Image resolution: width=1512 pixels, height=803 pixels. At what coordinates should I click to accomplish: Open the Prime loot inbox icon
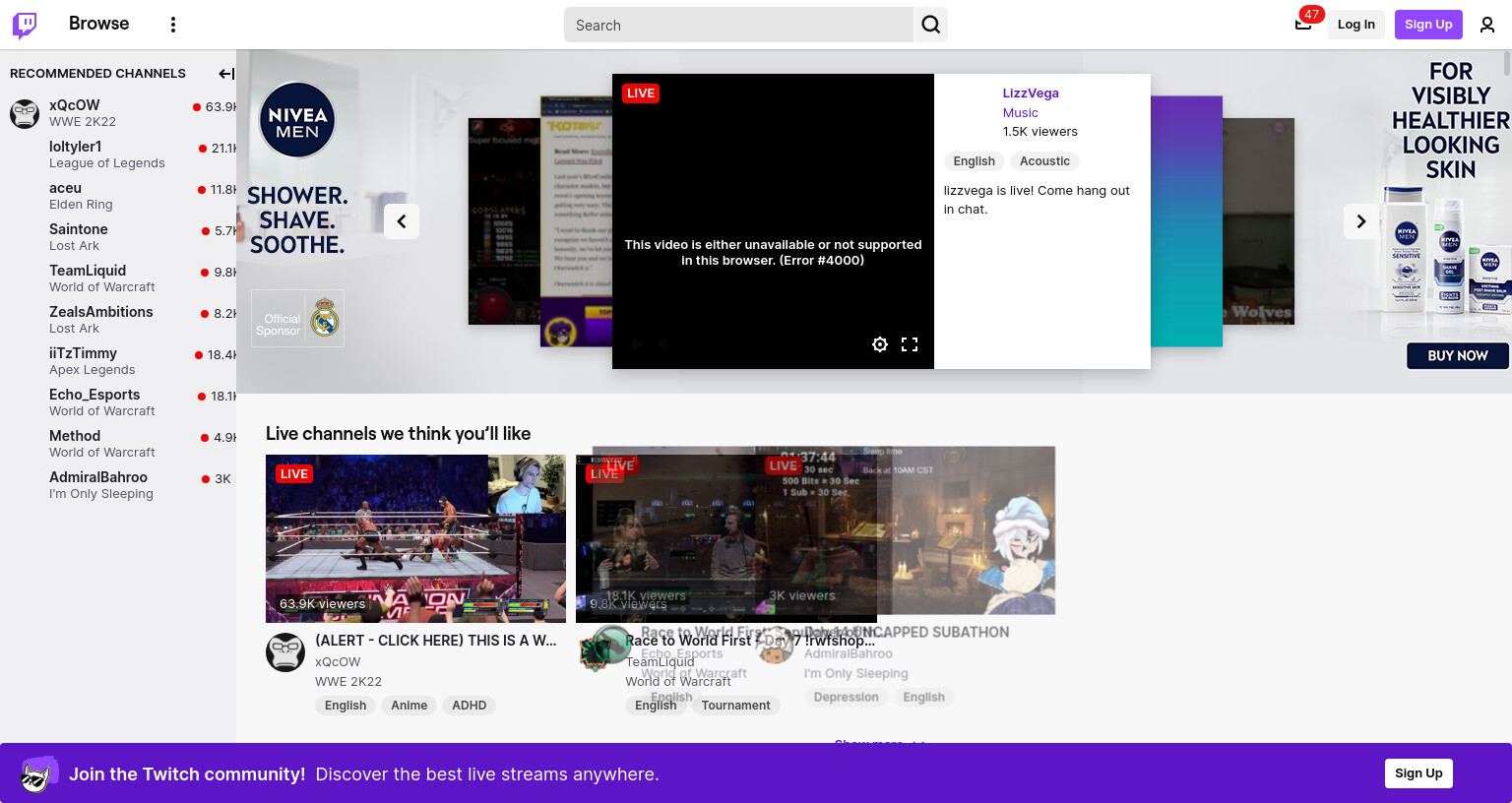pos(1303,25)
